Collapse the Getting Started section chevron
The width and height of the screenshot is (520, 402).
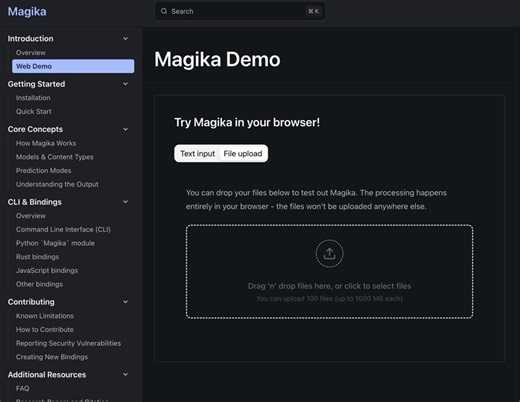[125, 84]
